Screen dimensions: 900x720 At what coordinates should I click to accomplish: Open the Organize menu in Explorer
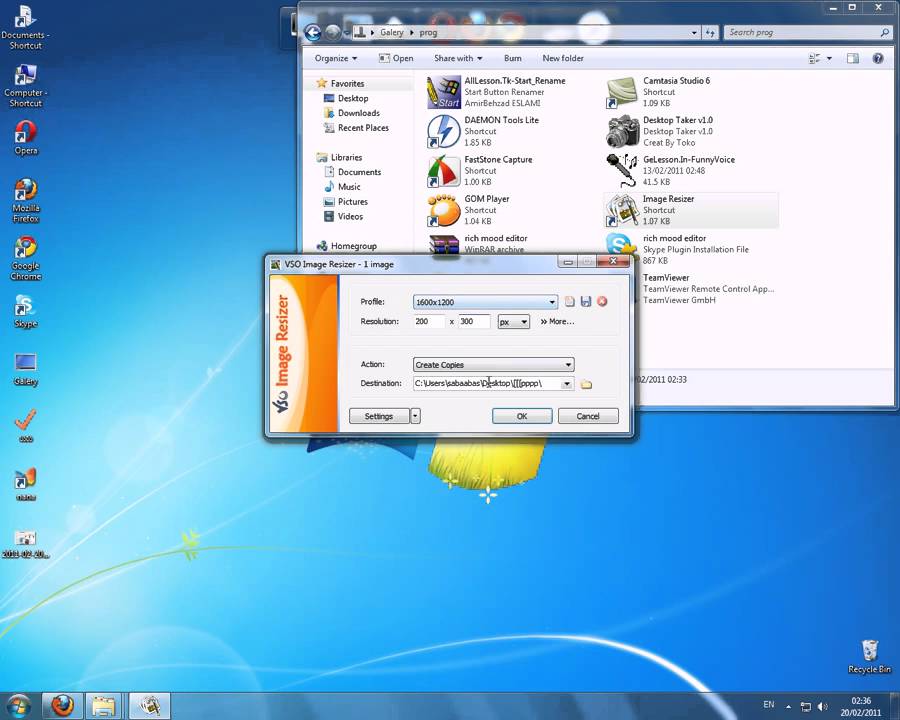336,58
